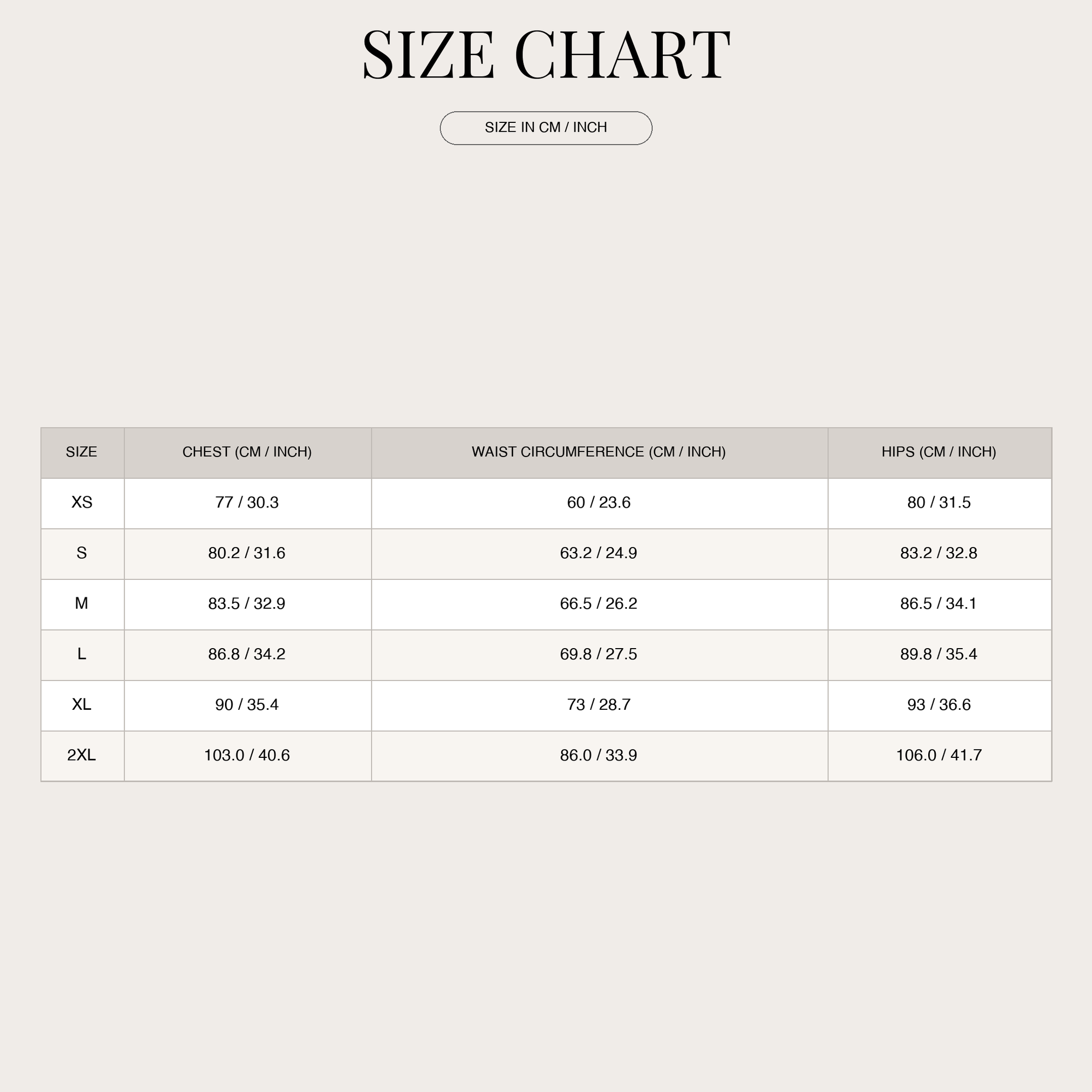
Task: Click the SIZE CHART title
Action: click(546, 55)
